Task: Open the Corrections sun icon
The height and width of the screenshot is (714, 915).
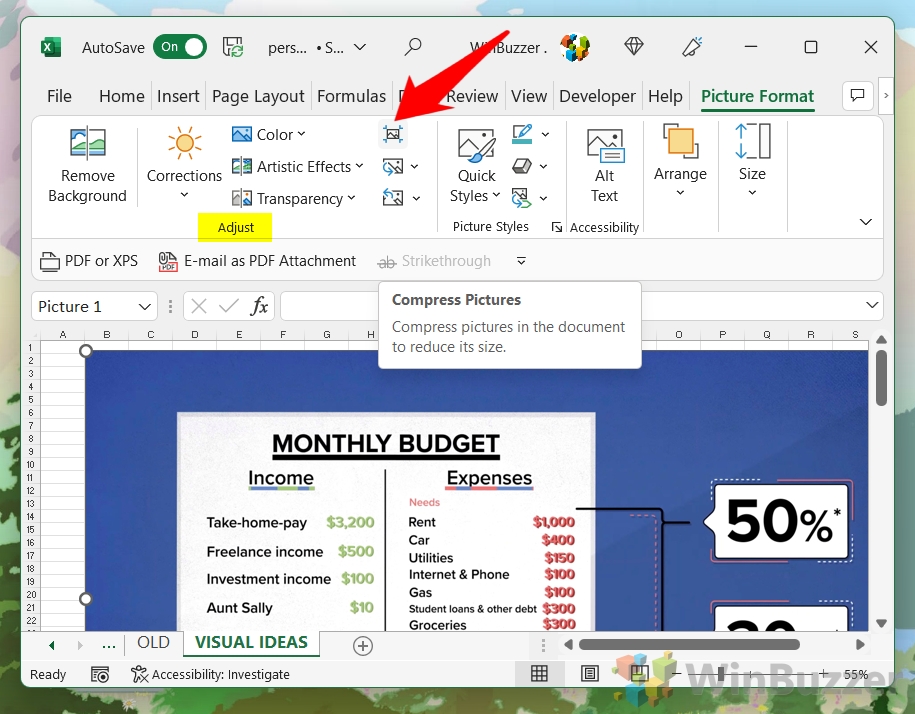Action: 184,143
